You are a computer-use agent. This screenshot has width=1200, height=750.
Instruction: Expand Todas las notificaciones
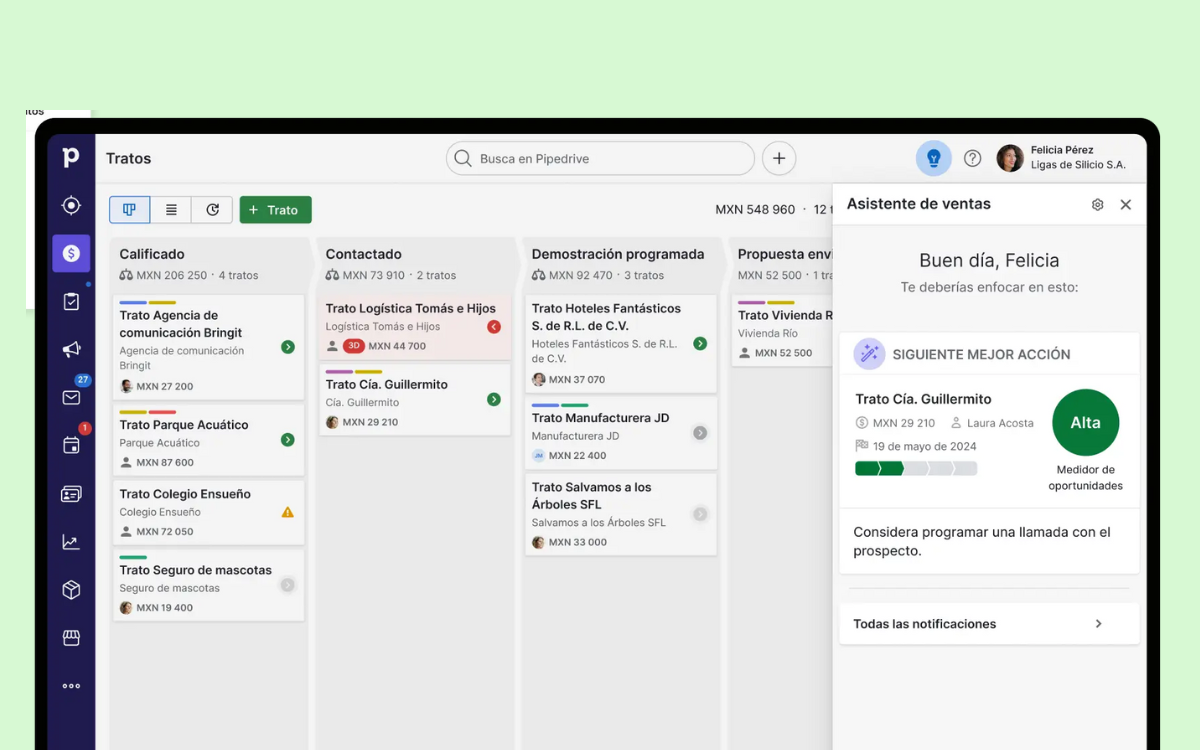point(988,624)
